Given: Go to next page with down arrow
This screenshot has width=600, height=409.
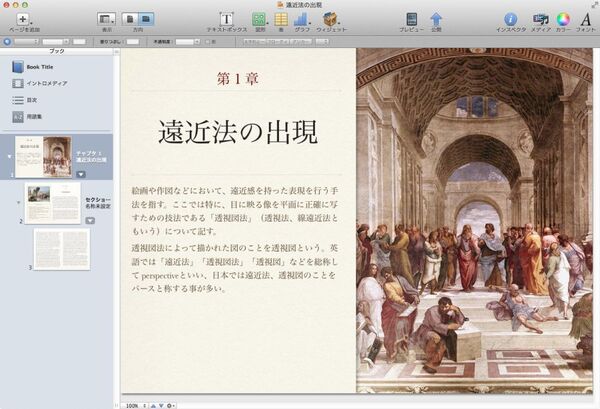Looking at the screenshot, I should pos(161,406).
